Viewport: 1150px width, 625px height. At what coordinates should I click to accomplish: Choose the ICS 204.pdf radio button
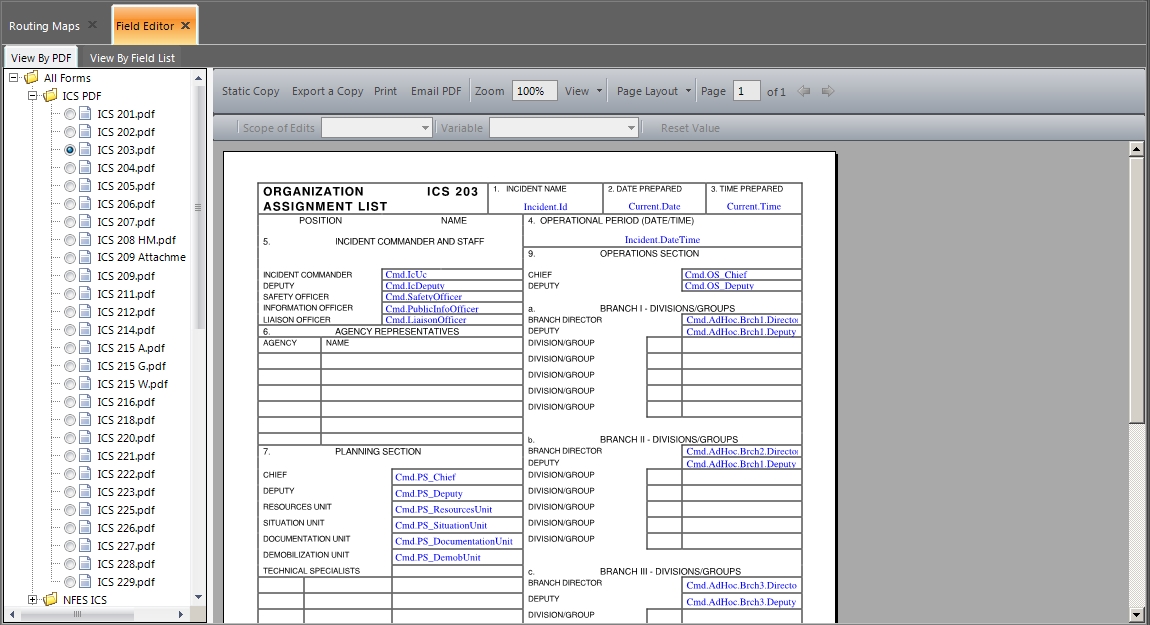[x=70, y=168]
